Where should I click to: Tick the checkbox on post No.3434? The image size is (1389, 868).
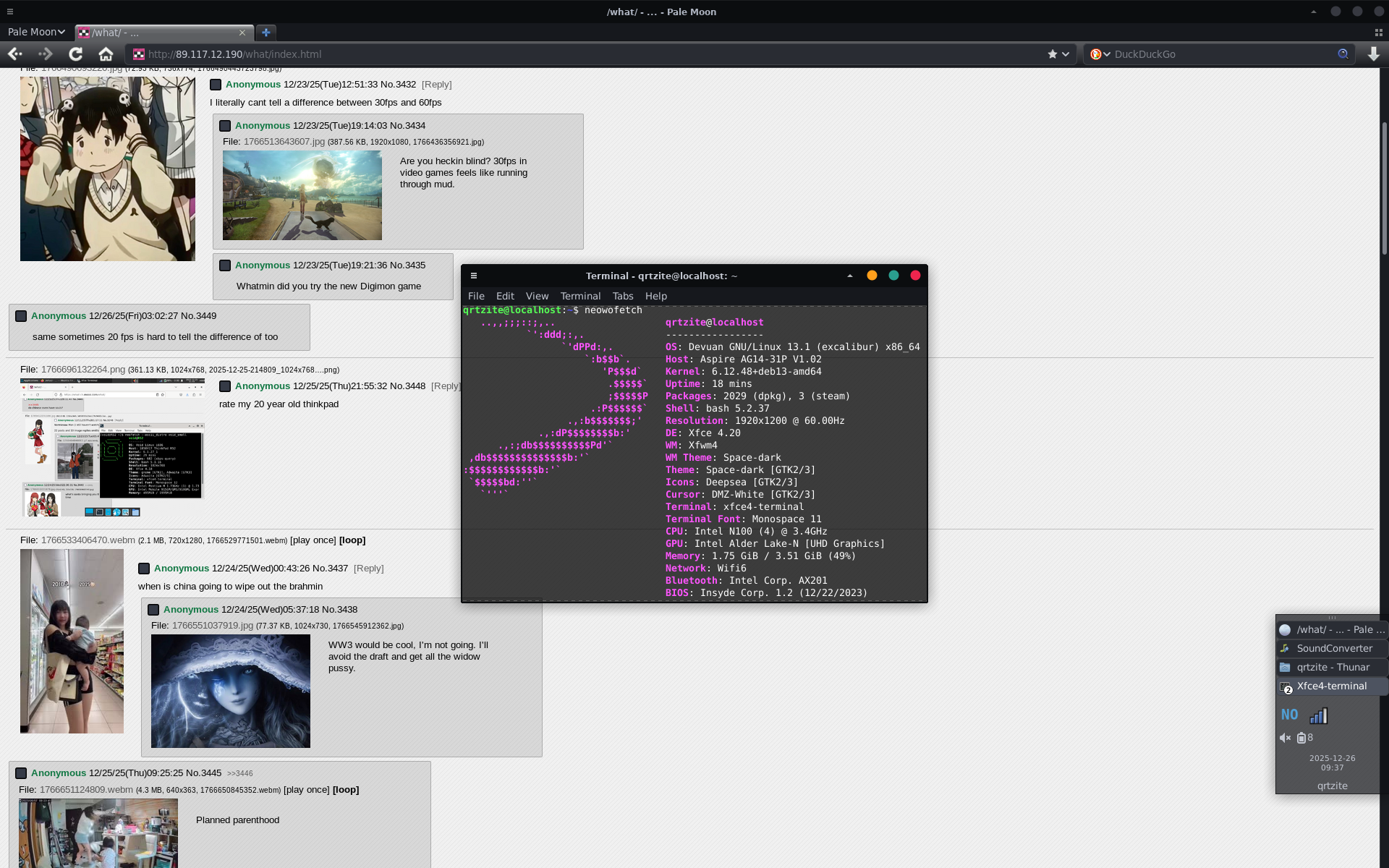[225, 126]
